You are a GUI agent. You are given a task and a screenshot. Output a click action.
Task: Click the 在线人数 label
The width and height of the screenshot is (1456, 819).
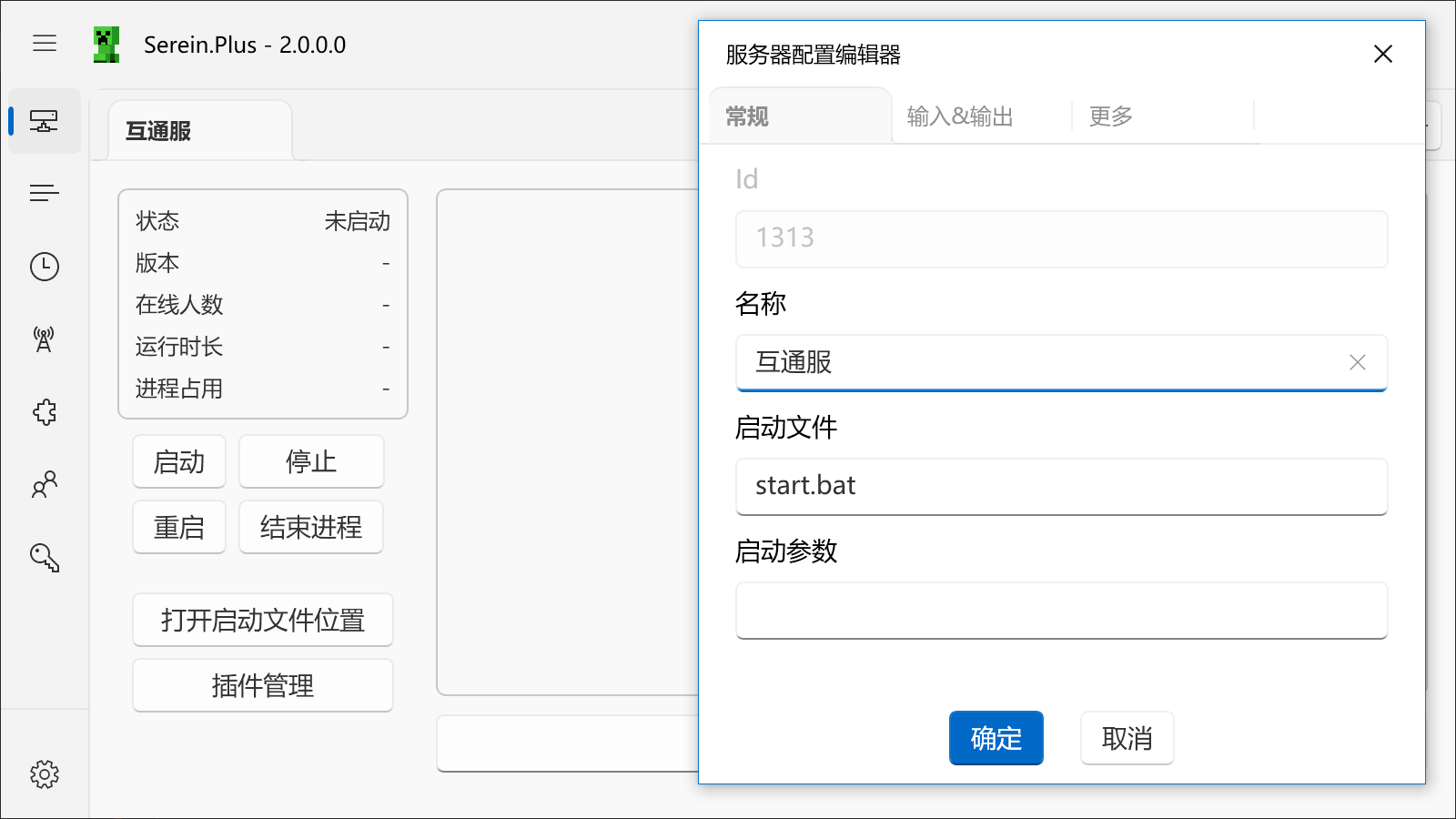179,305
